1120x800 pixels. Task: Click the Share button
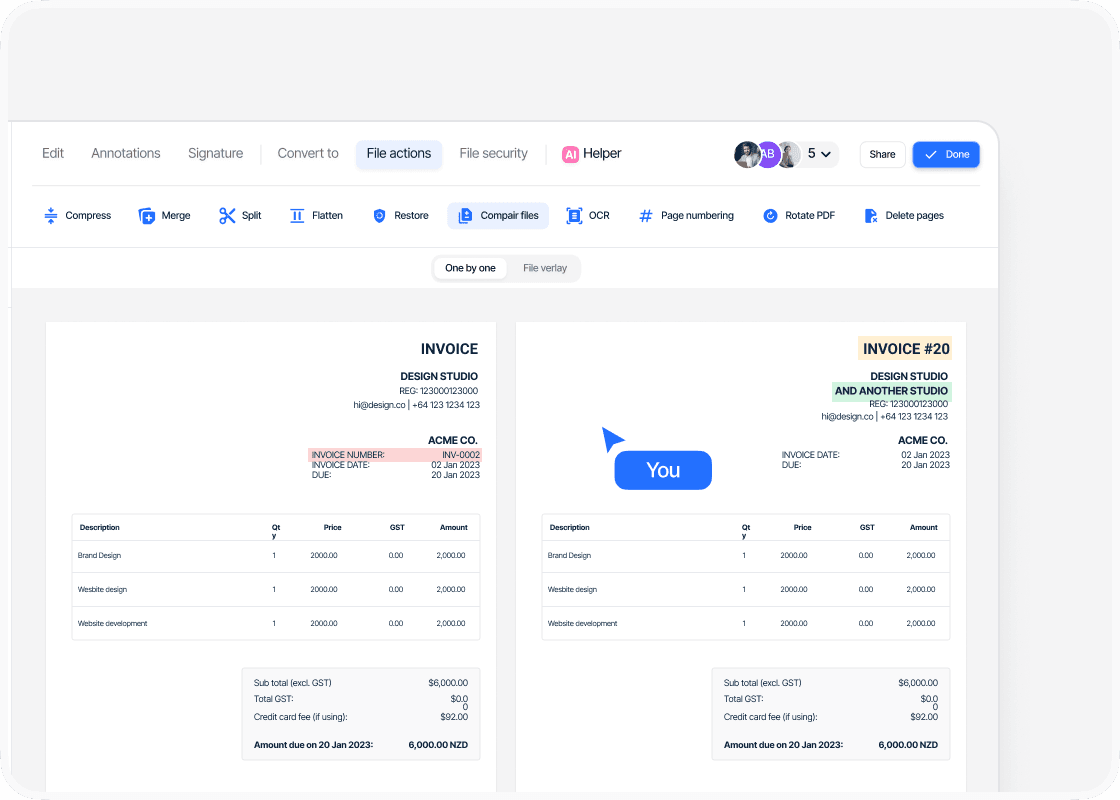pyautogui.click(x=882, y=155)
